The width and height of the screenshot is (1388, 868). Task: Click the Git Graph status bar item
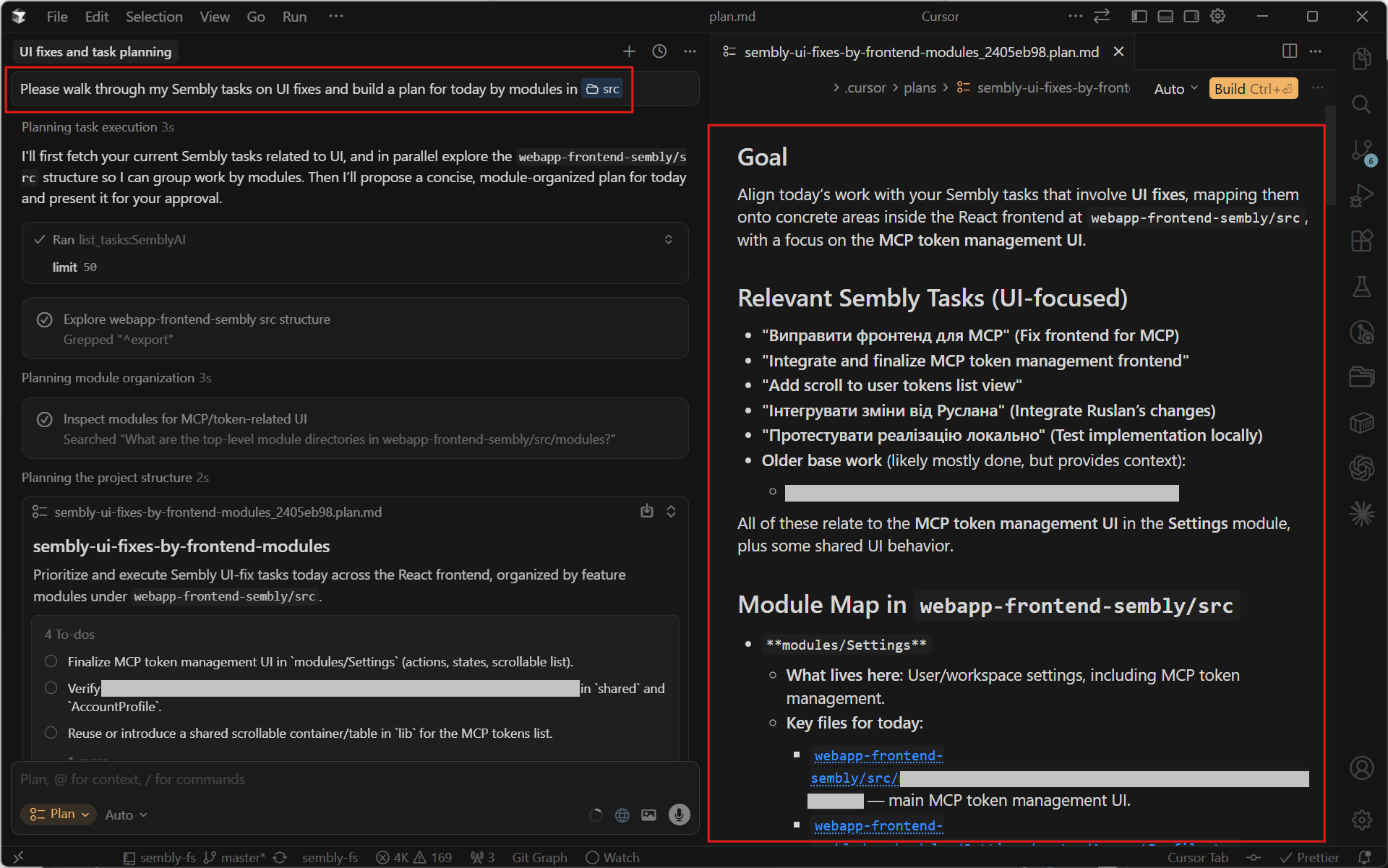[x=539, y=857]
